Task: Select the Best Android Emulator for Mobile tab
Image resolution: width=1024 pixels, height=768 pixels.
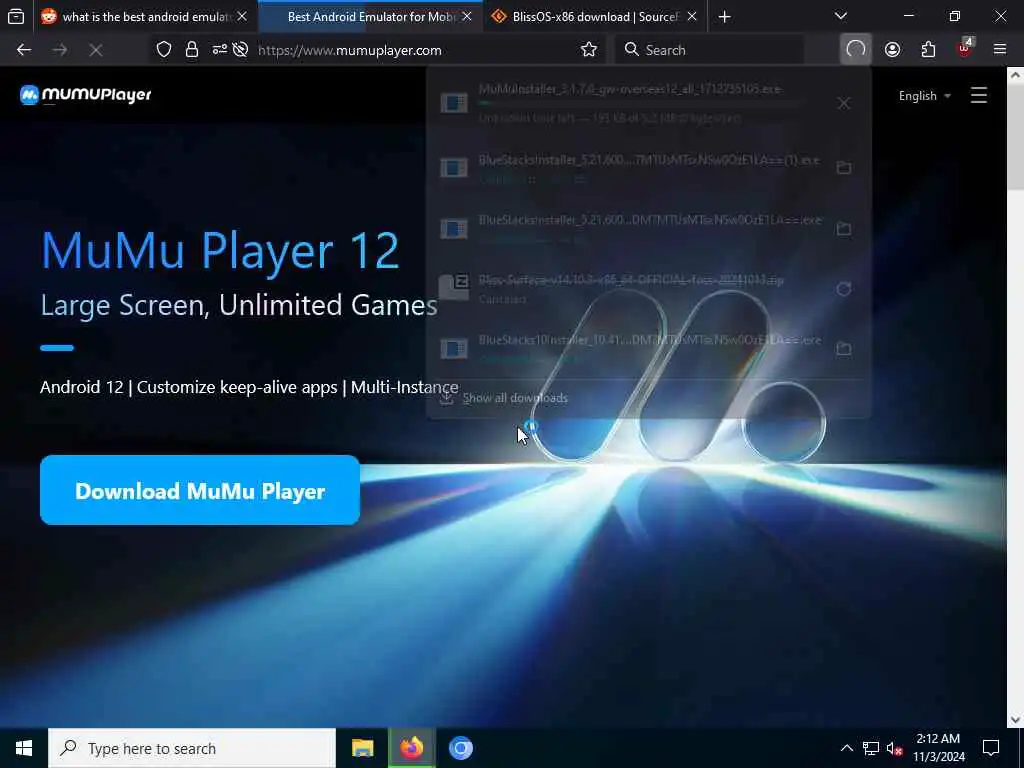Action: [x=371, y=17]
